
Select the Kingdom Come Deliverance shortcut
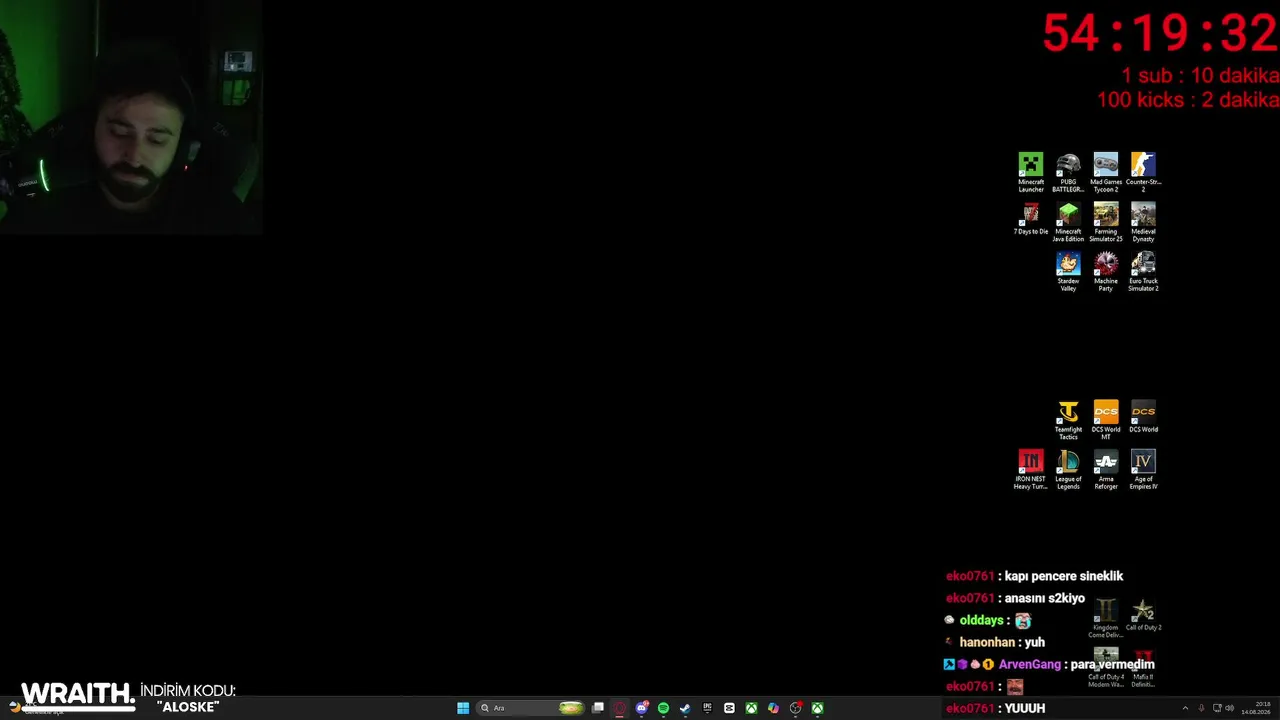[x=1105, y=618]
